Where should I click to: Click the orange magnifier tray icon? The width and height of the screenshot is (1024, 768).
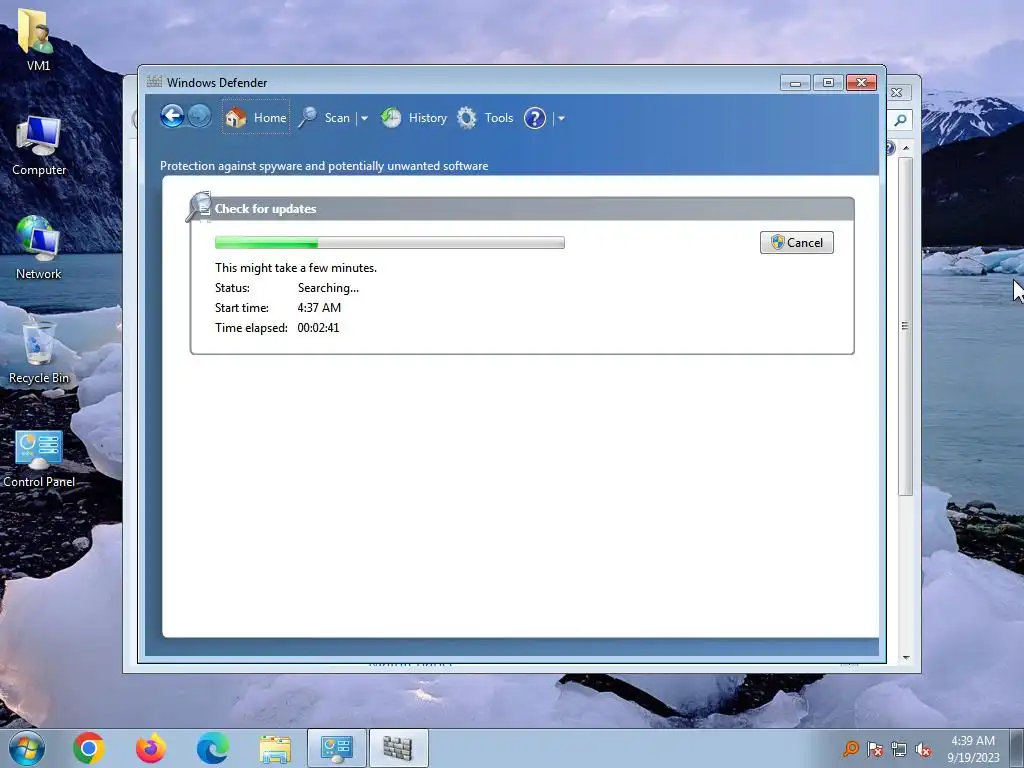851,748
